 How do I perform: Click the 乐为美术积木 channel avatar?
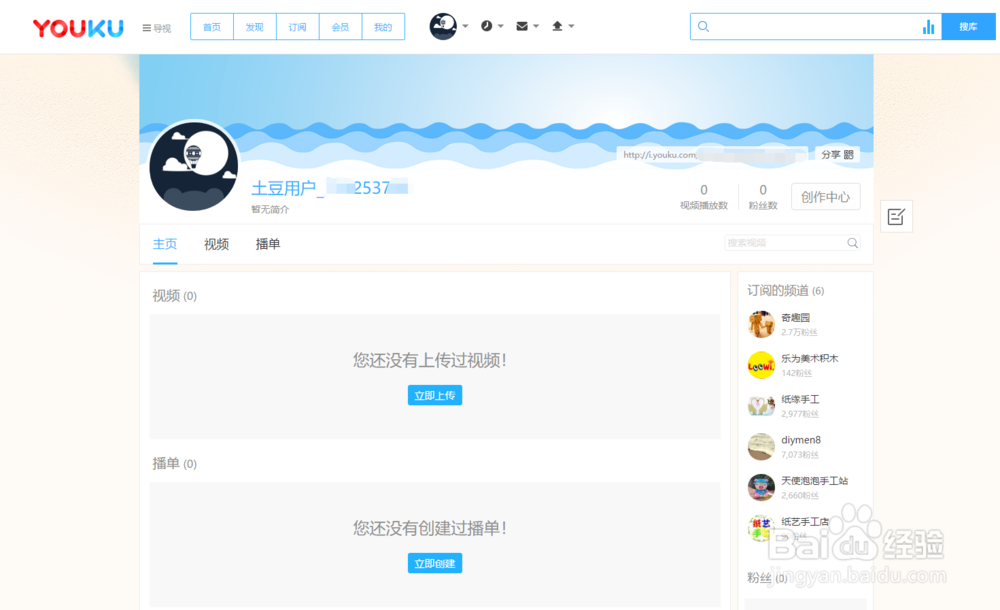[x=761, y=365]
